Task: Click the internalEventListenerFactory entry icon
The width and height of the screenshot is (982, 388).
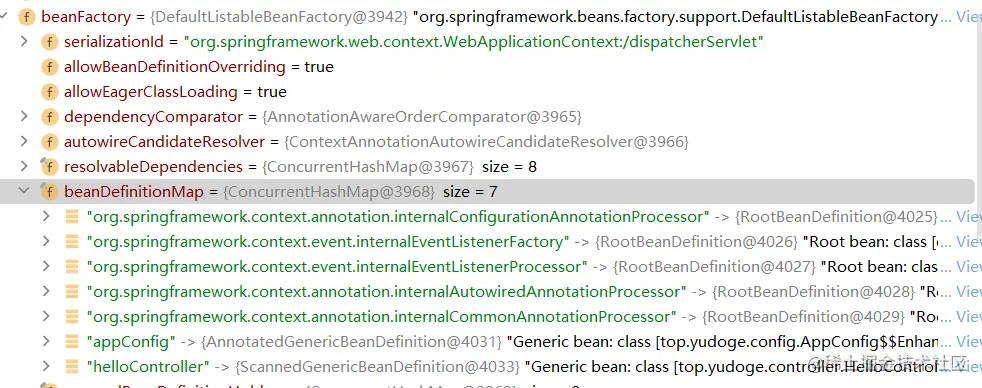Action: pos(72,242)
